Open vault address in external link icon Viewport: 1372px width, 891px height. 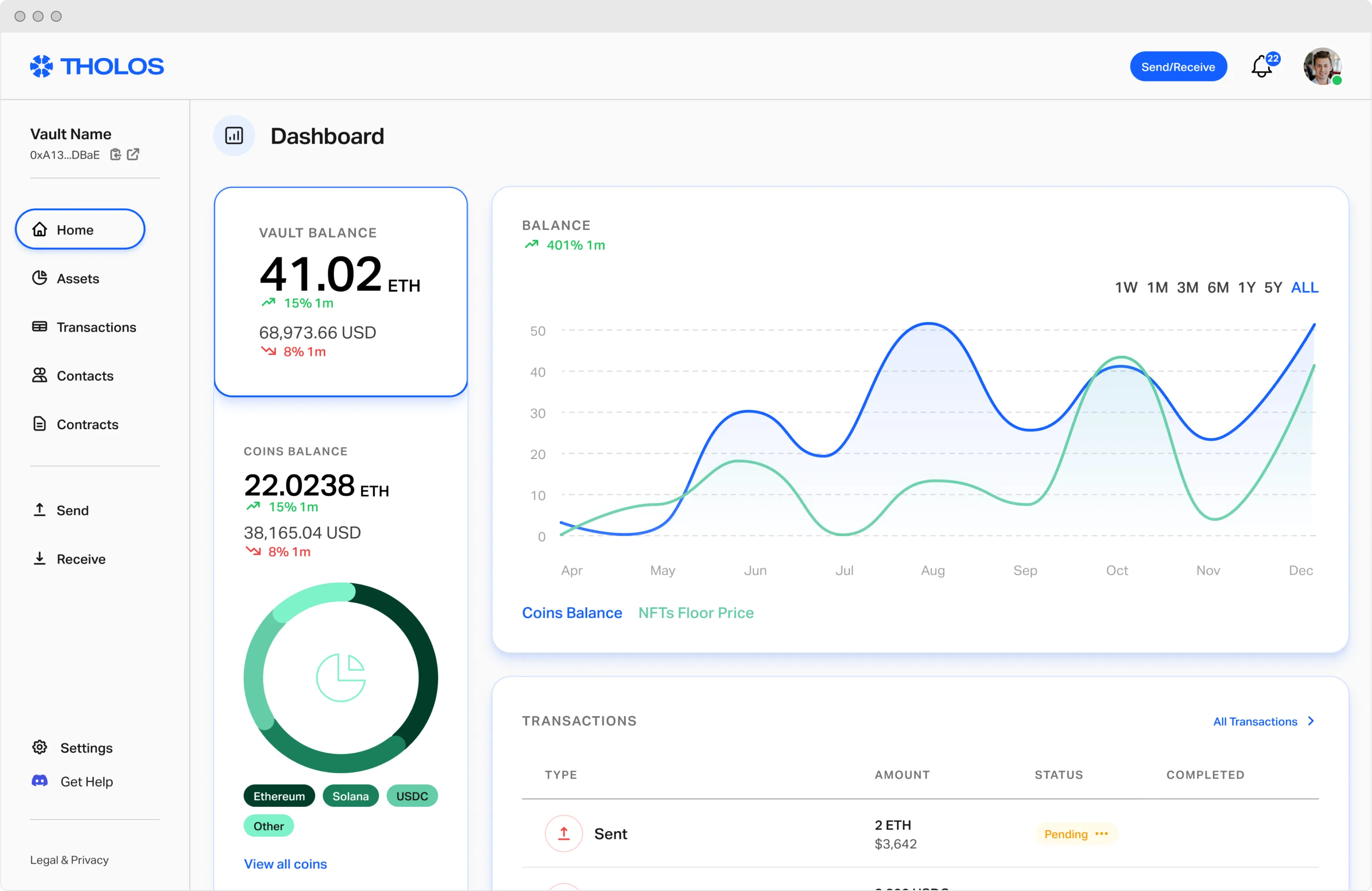[133, 155]
